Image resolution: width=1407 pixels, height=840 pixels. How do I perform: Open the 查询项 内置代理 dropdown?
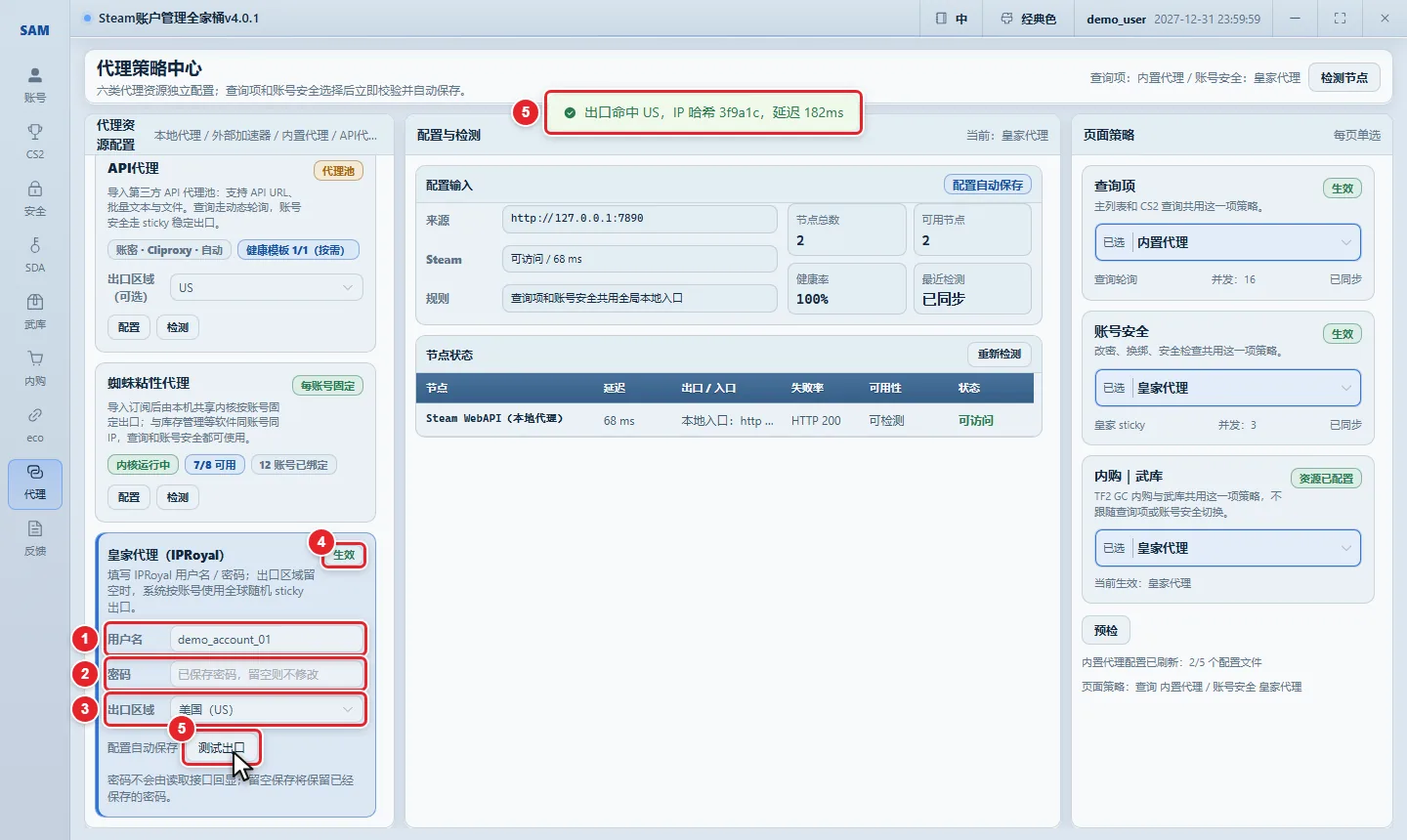coord(1227,242)
